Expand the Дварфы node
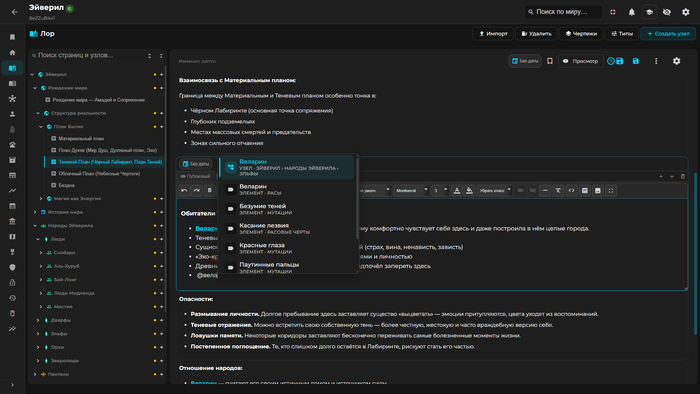 point(38,320)
